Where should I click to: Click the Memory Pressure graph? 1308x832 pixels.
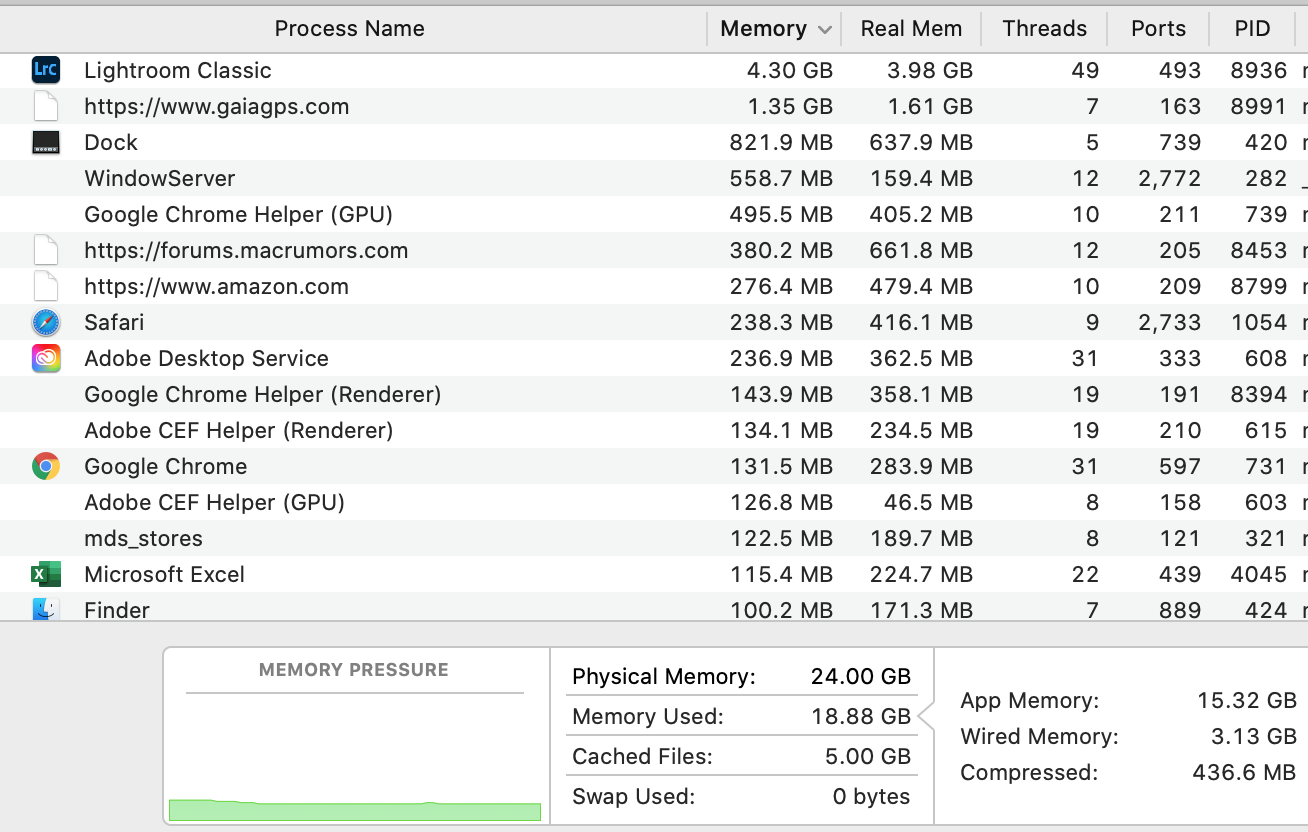(355, 757)
